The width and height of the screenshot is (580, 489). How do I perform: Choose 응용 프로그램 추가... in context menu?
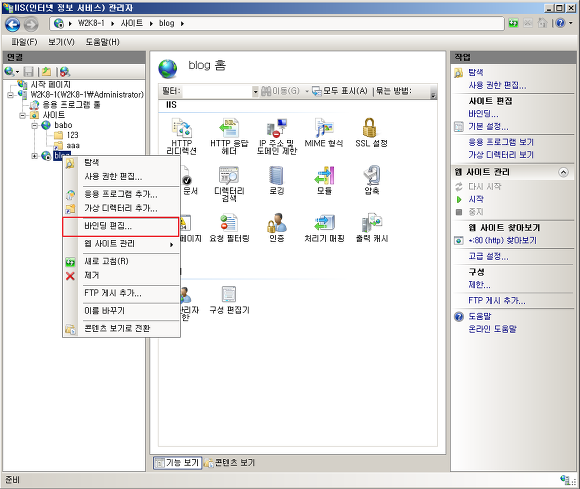click(121, 194)
